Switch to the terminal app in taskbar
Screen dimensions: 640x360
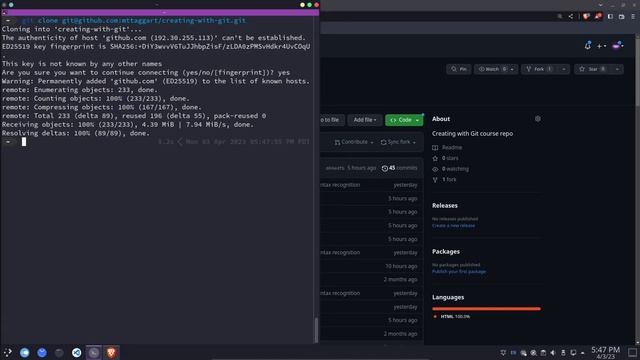94,353
